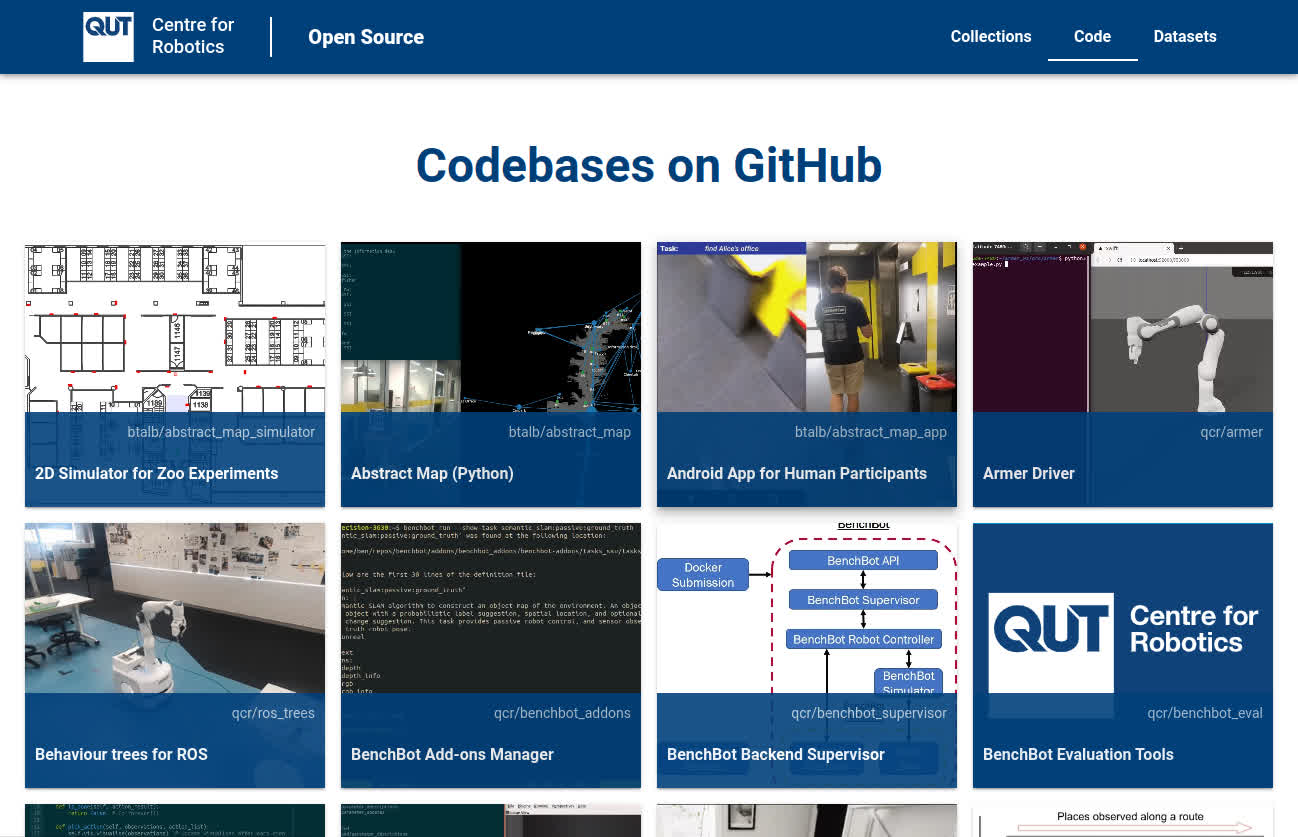
Task: Click the qcr/armer repository name
Action: coord(1232,432)
